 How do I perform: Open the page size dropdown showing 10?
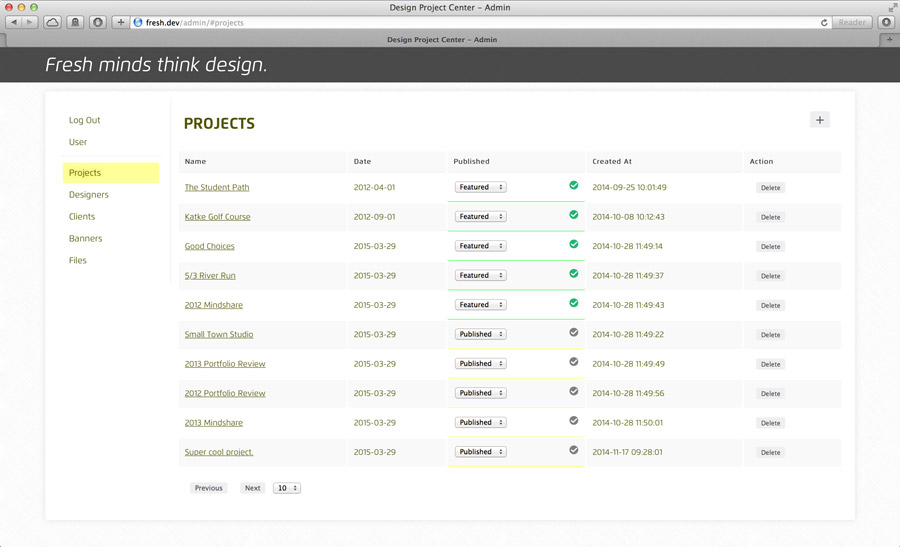pyautogui.click(x=287, y=488)
